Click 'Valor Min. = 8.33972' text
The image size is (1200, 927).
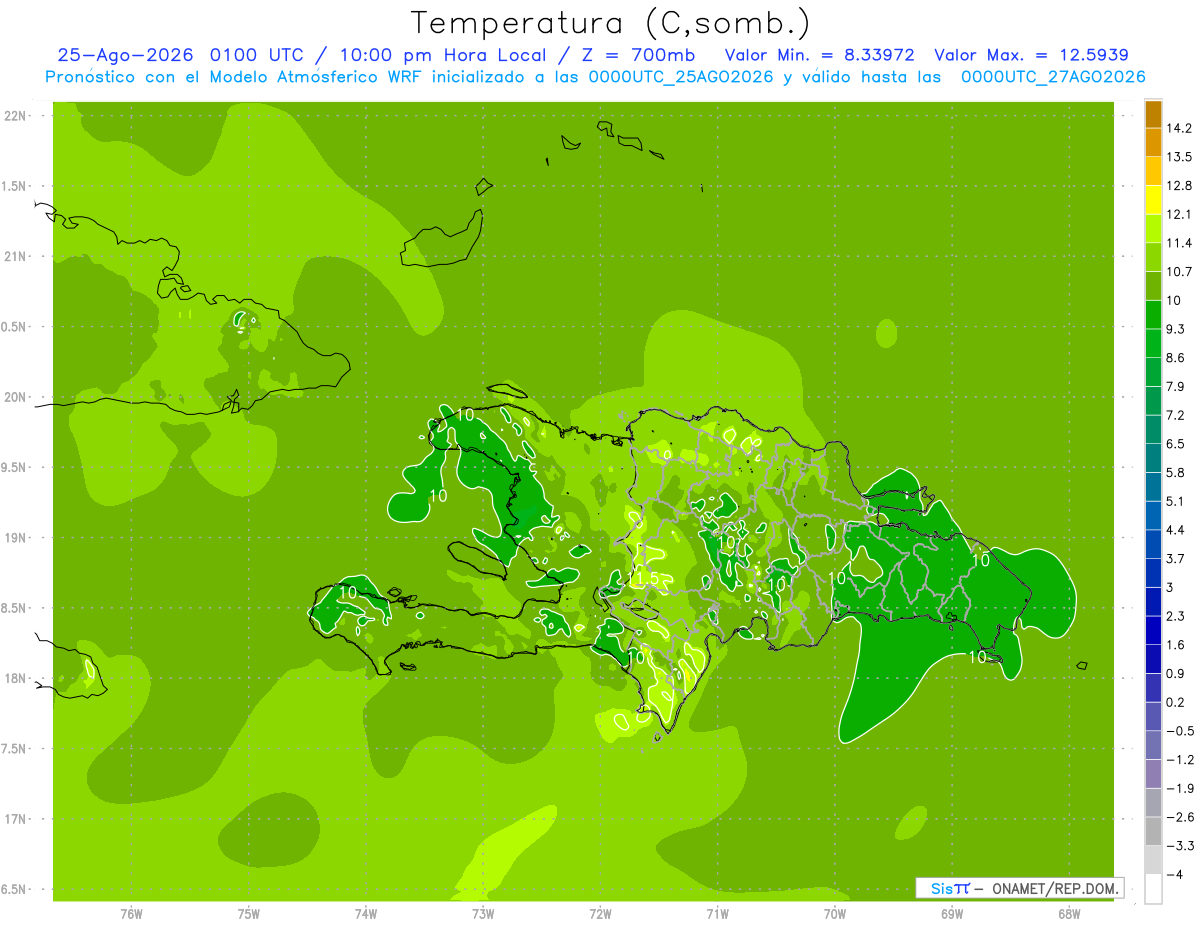click(820, 55)
